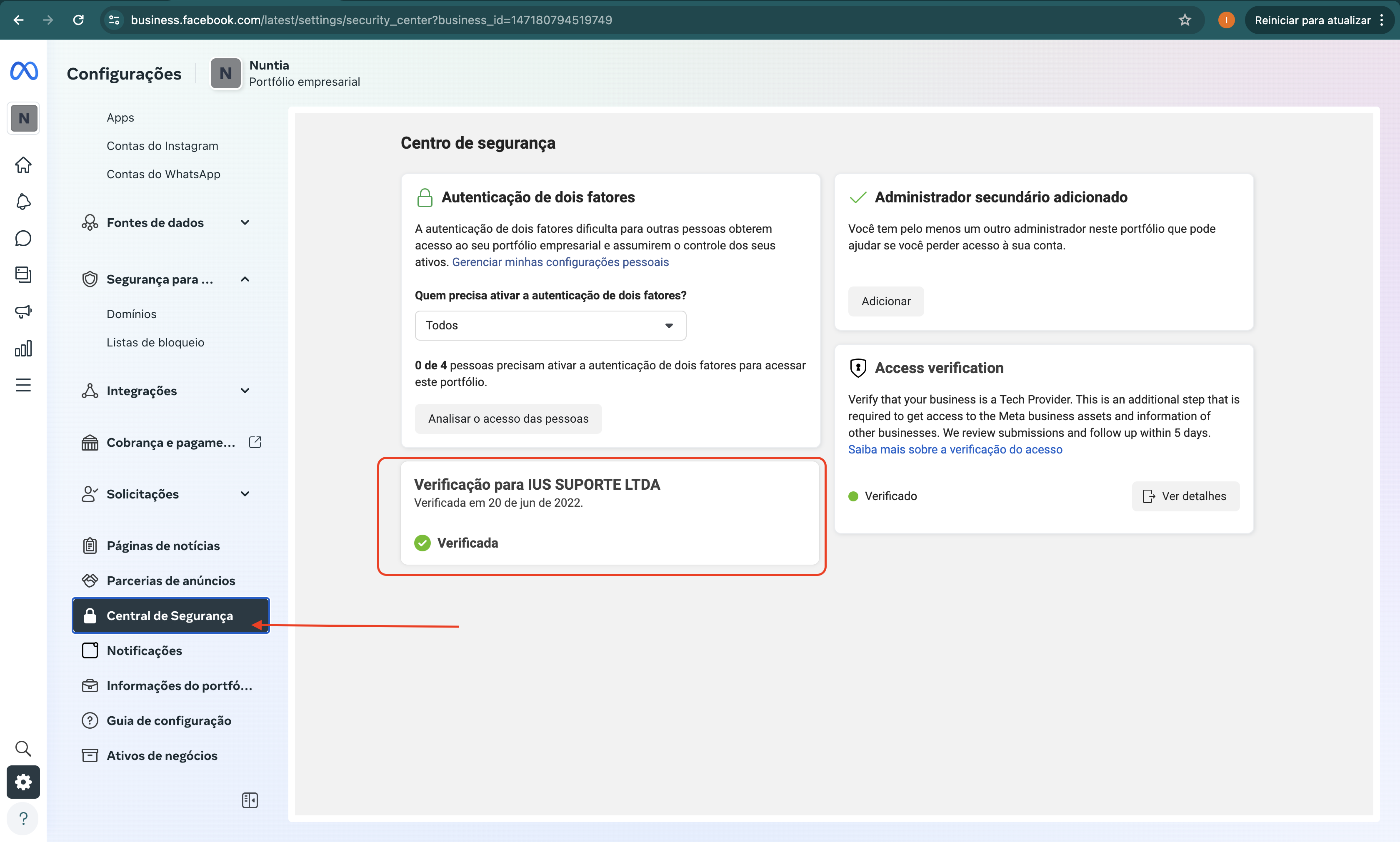This screenshot has width=1400, height=842.
Task: Click the search magnifier icon
Action: coord(23,748)
